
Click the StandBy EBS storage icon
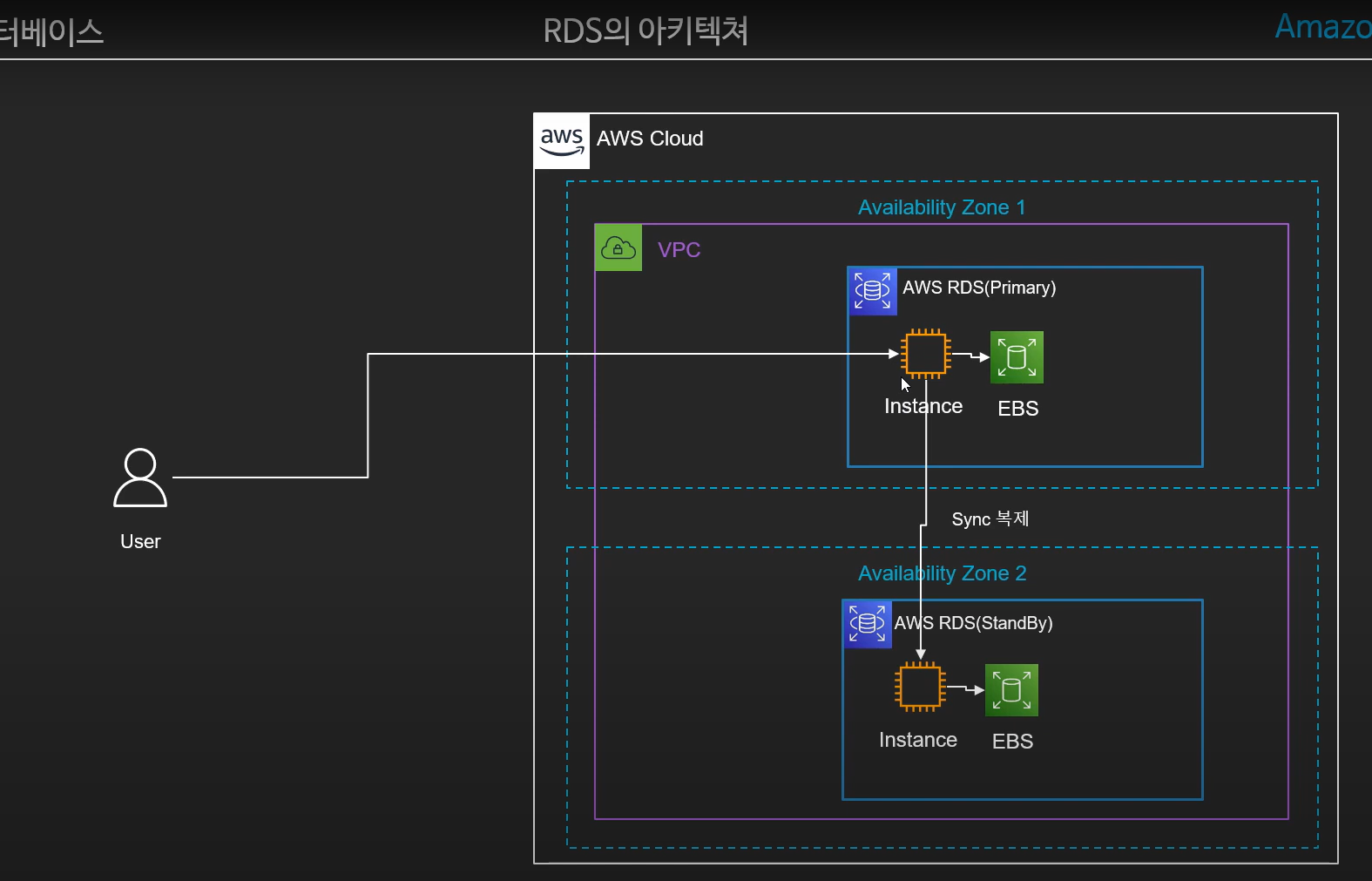point(1011,690)
